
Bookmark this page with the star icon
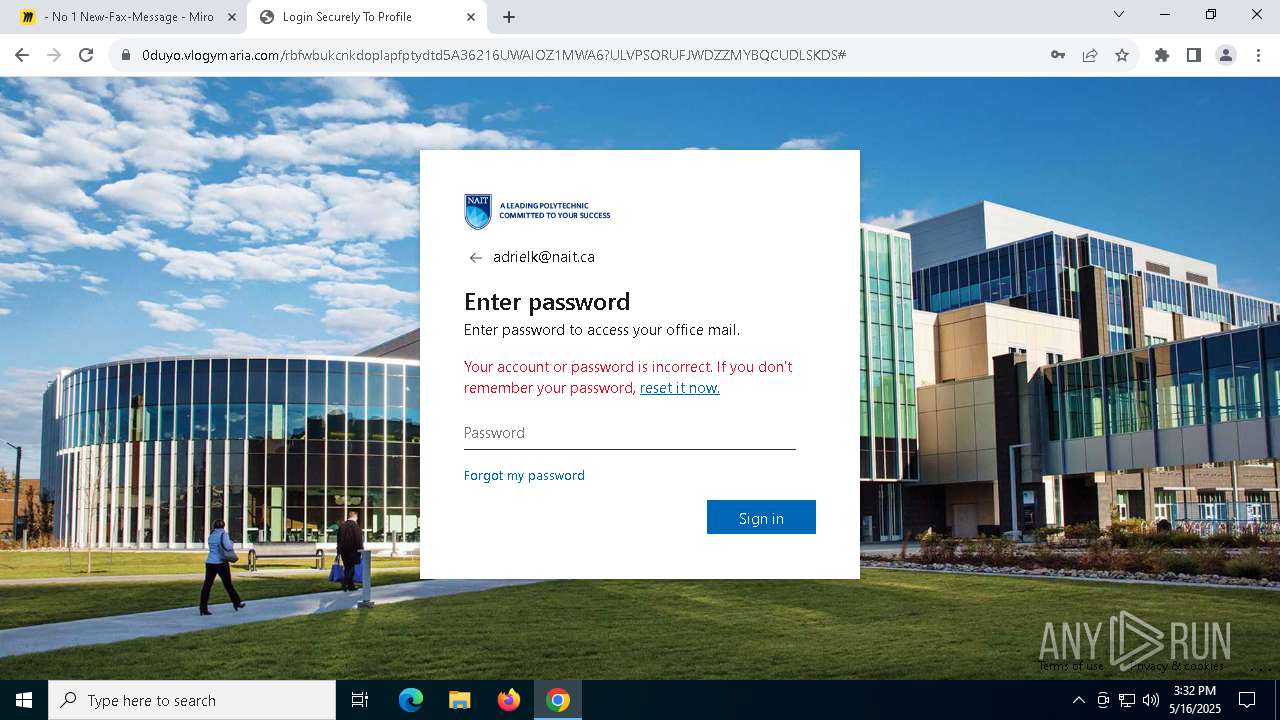click(1122, 55)
